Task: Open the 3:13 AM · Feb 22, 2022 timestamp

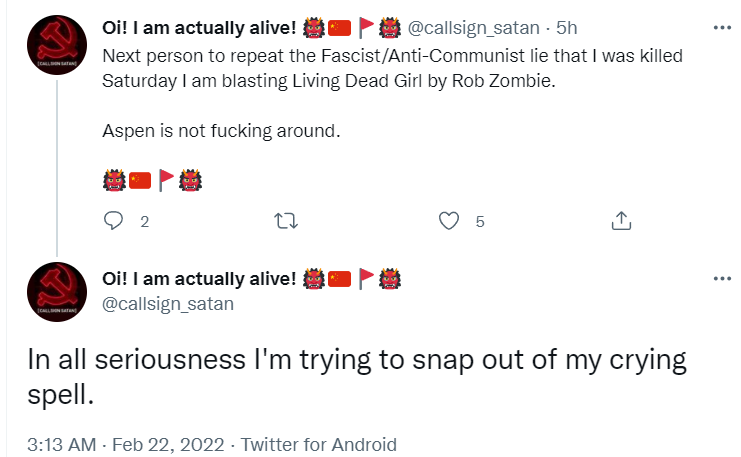Action: coord(126,445)
